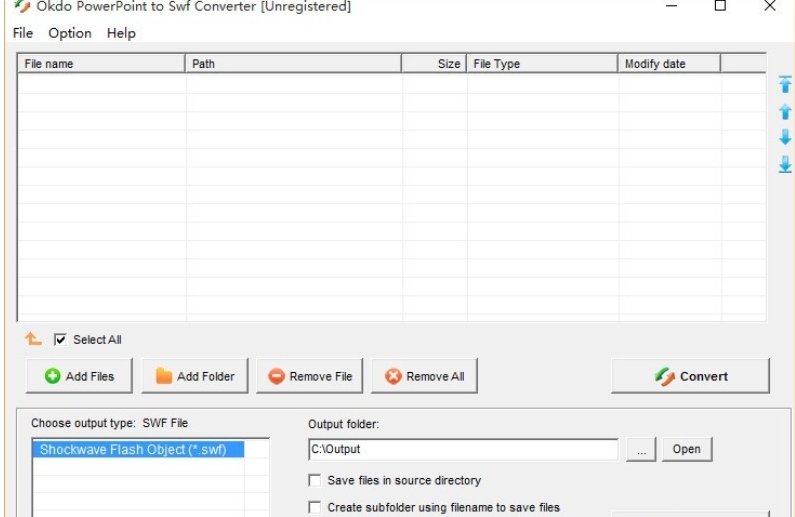Screen dimensions: 795x517
Task: Enable Save files in source directory
Action: (315, 480)
